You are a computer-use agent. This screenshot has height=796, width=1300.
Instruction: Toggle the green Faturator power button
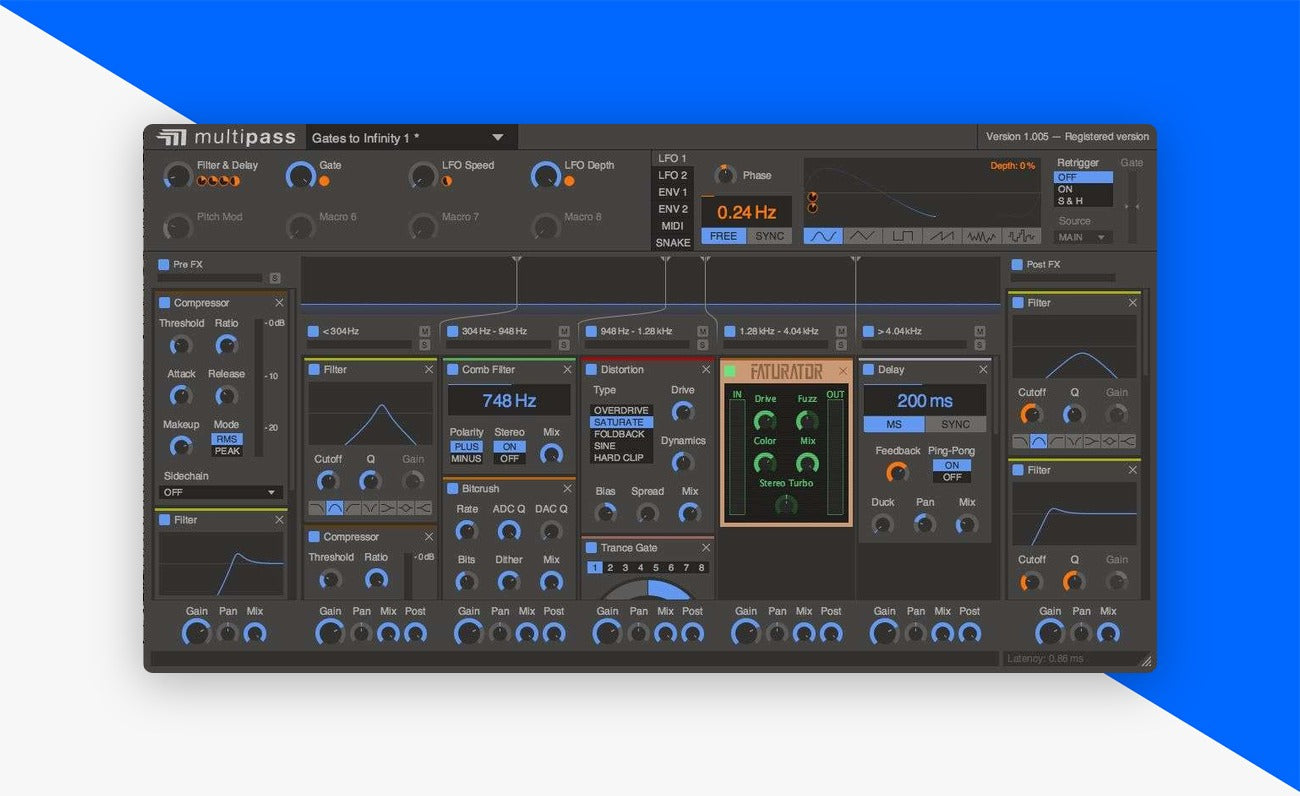730,372
